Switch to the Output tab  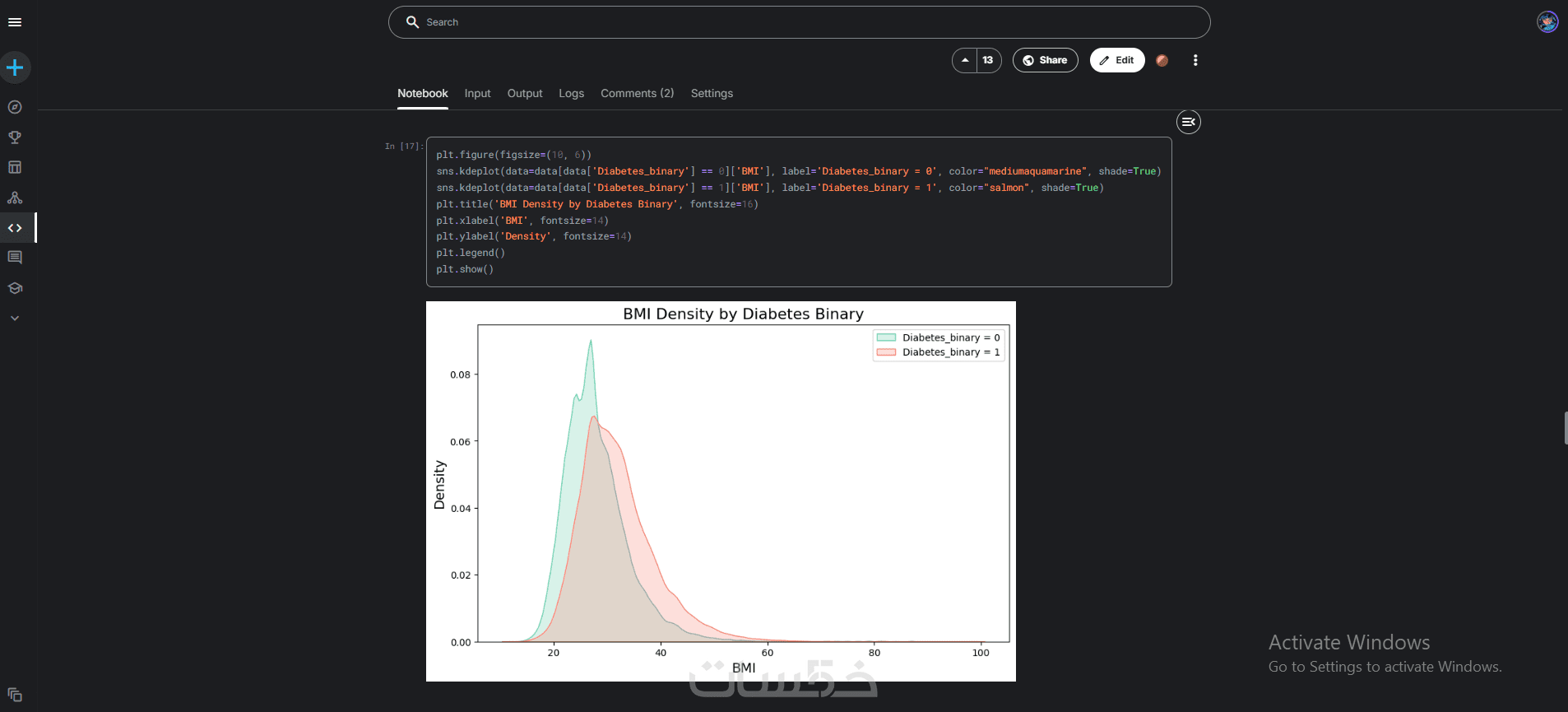click(x=525, y=94)
